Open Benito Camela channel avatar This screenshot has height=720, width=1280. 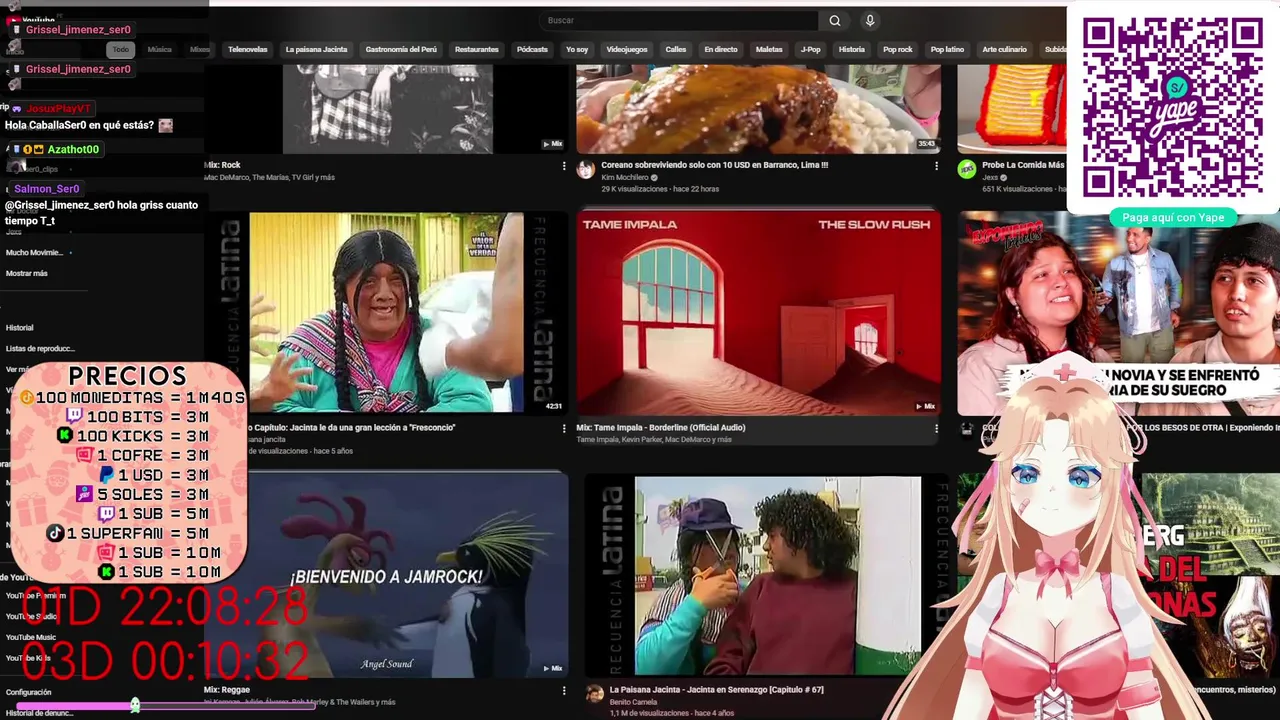pyautogui.click(x=594, y=693)
